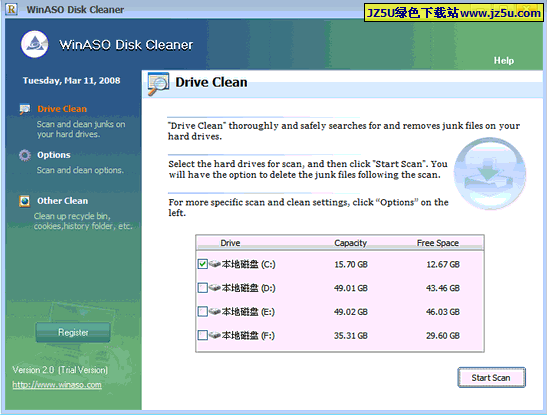Select the 12.67 GB free space cell

point(443,264)
